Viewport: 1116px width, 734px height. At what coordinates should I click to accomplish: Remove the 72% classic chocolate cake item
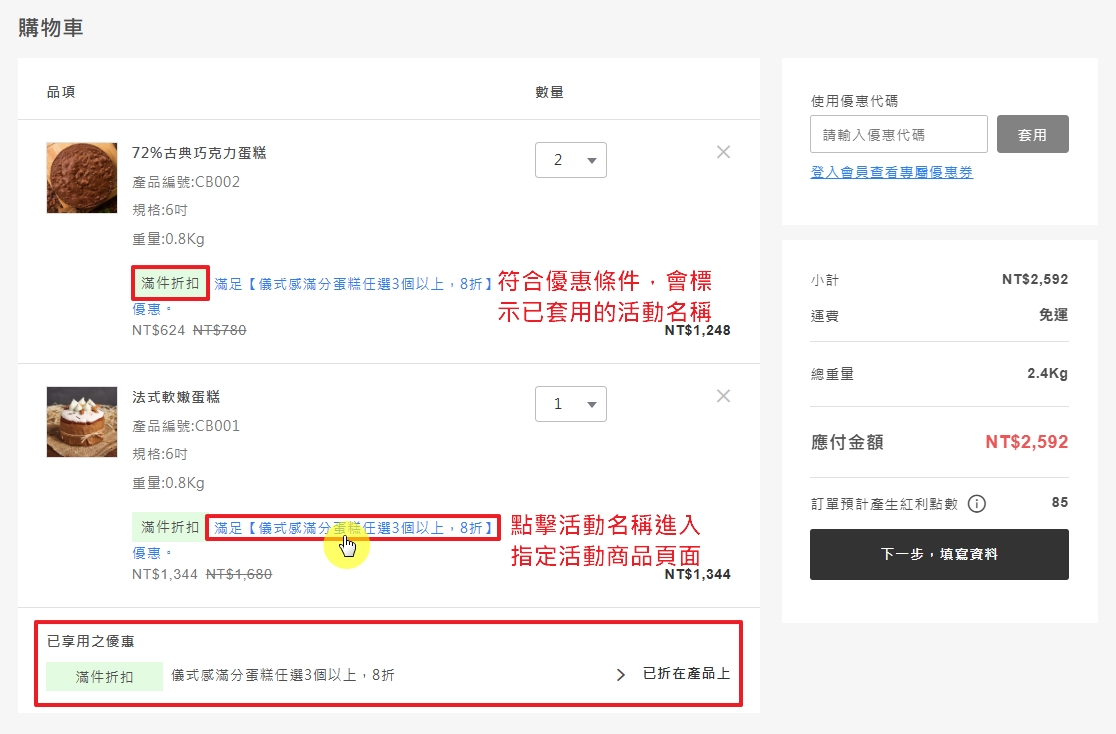click(x=724, y=152)
